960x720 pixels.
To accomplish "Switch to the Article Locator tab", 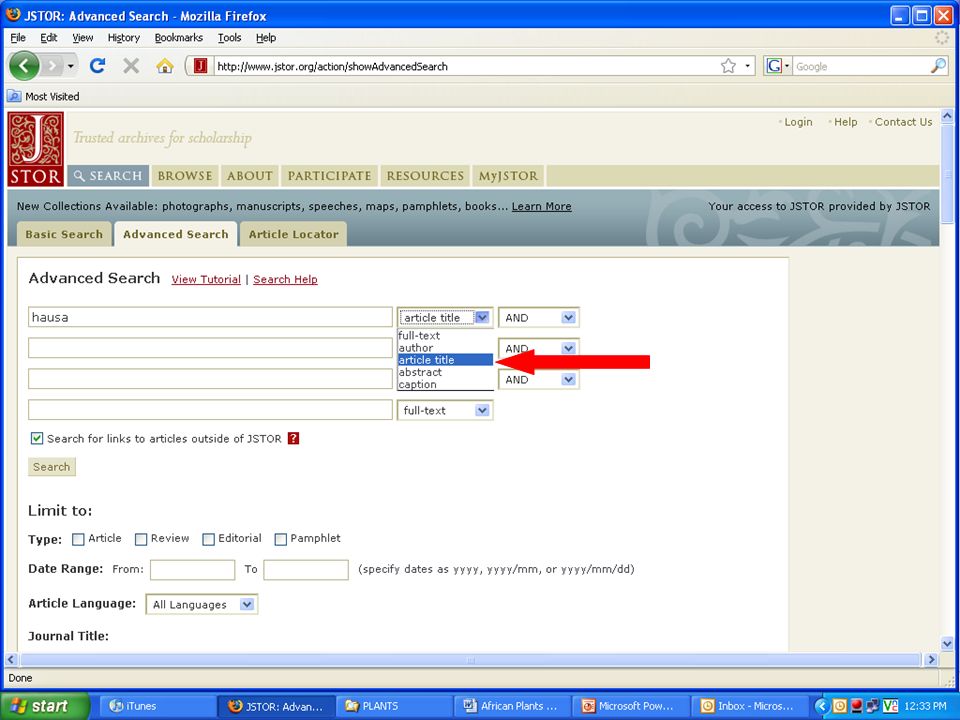I will pos(293,234).
